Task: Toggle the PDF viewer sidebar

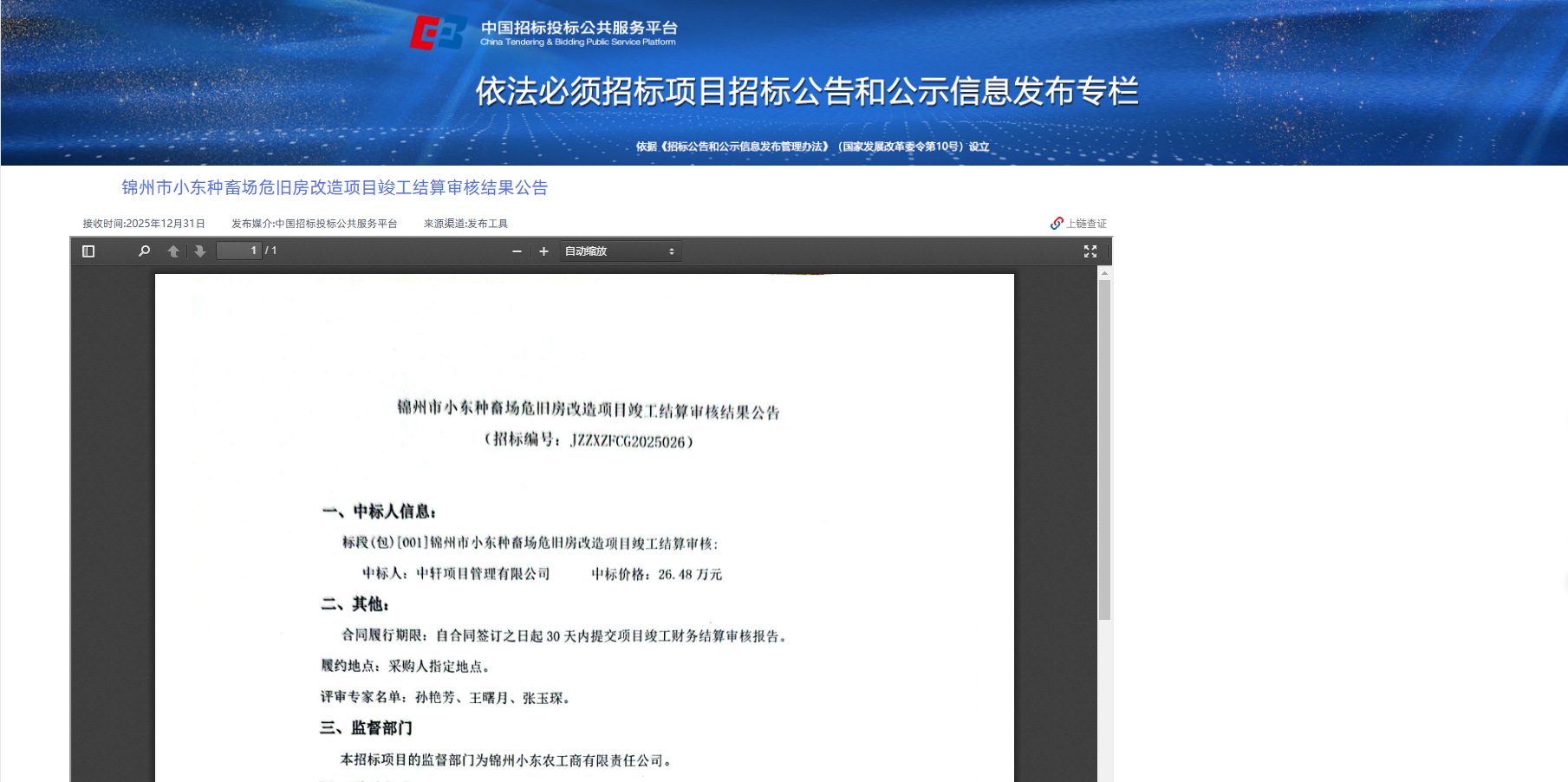Action: (88, 251)
